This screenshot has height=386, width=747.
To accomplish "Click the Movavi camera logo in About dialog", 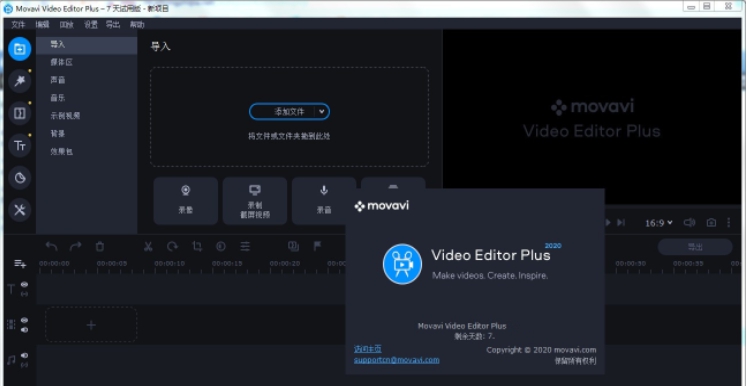I will pos(402,264).
